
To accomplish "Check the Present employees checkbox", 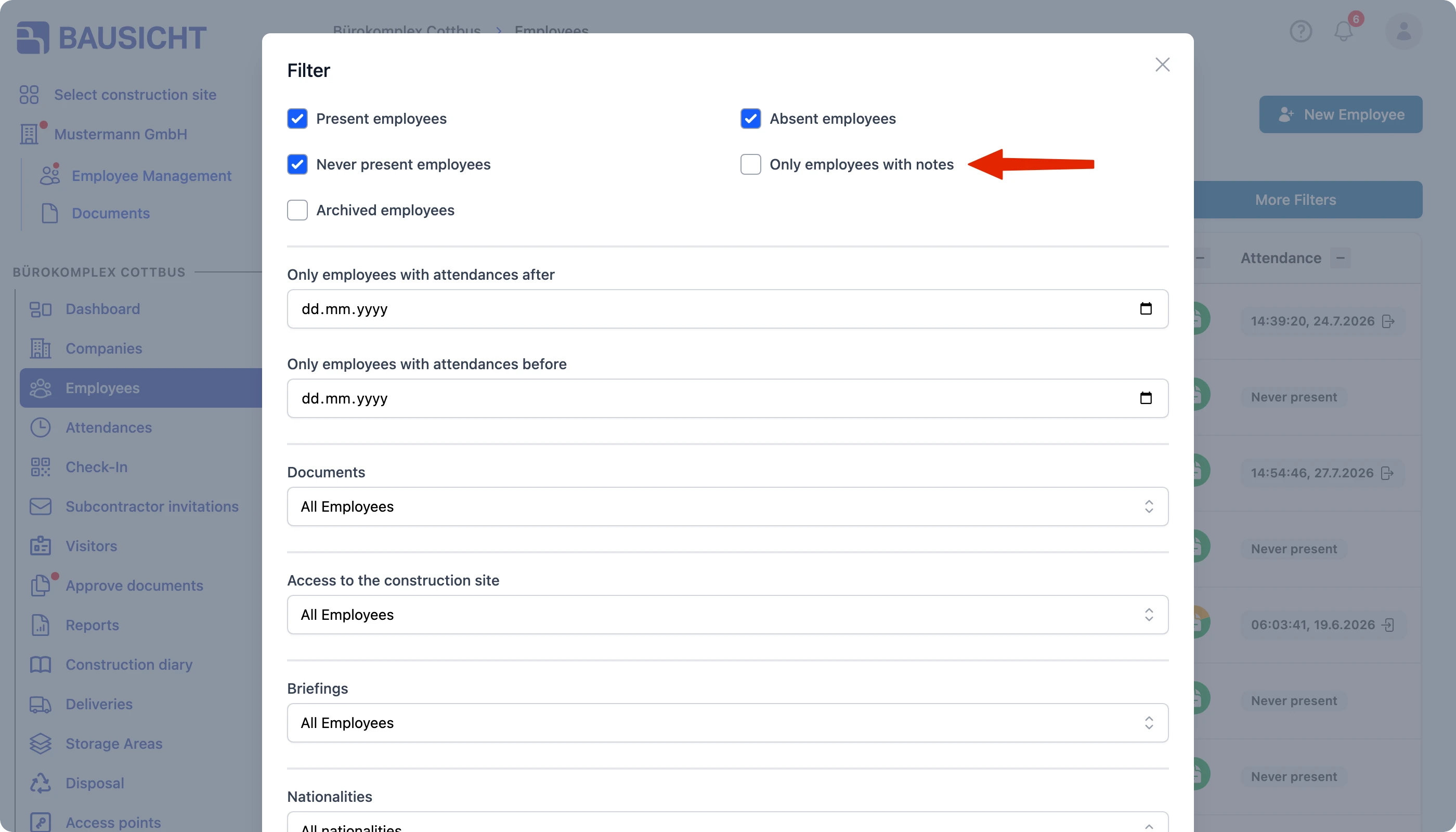I will tap(297, 118).
